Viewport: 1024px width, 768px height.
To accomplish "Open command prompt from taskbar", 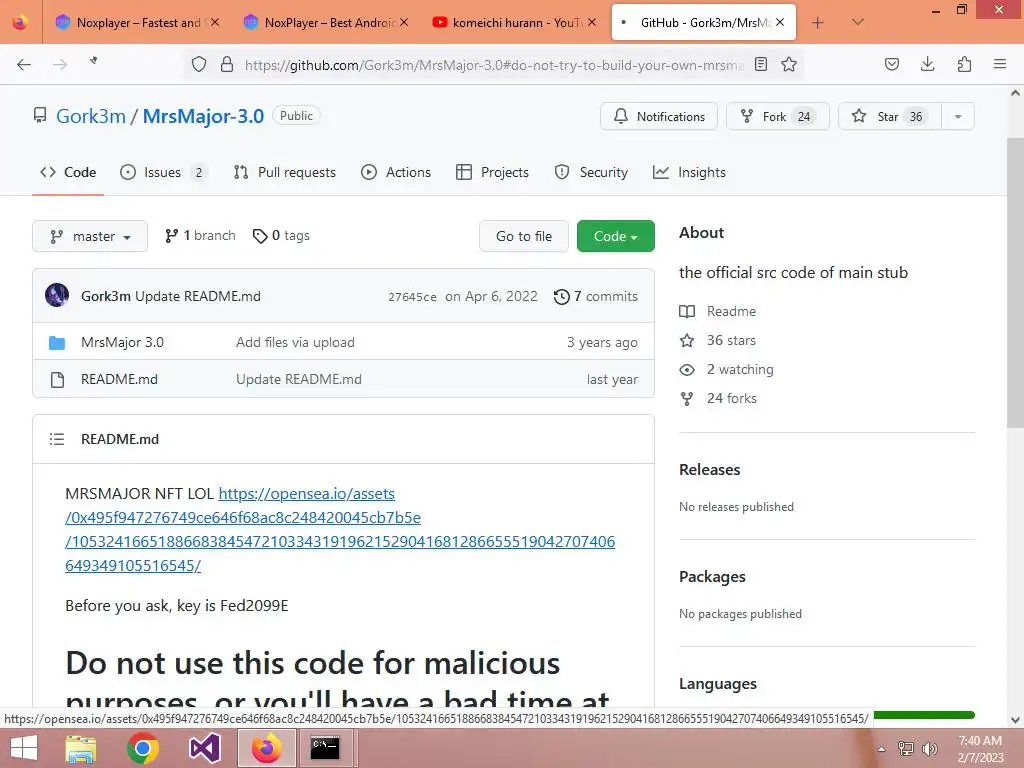I will pyautogui.click(x=325, y=748).
